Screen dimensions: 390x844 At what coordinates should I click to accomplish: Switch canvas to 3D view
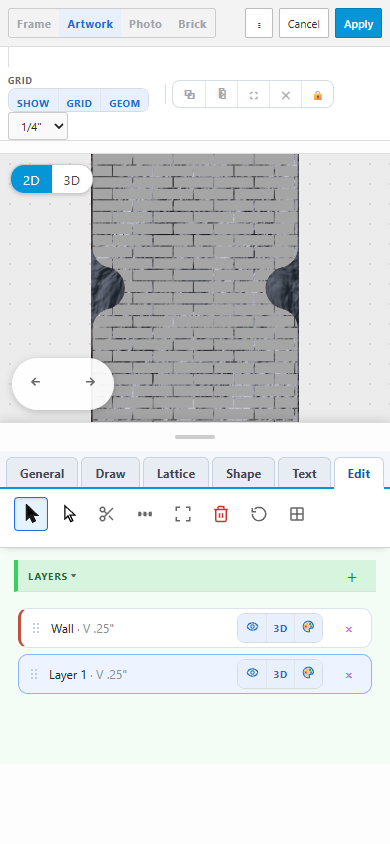pyautogui.click(x=72, y=180)
